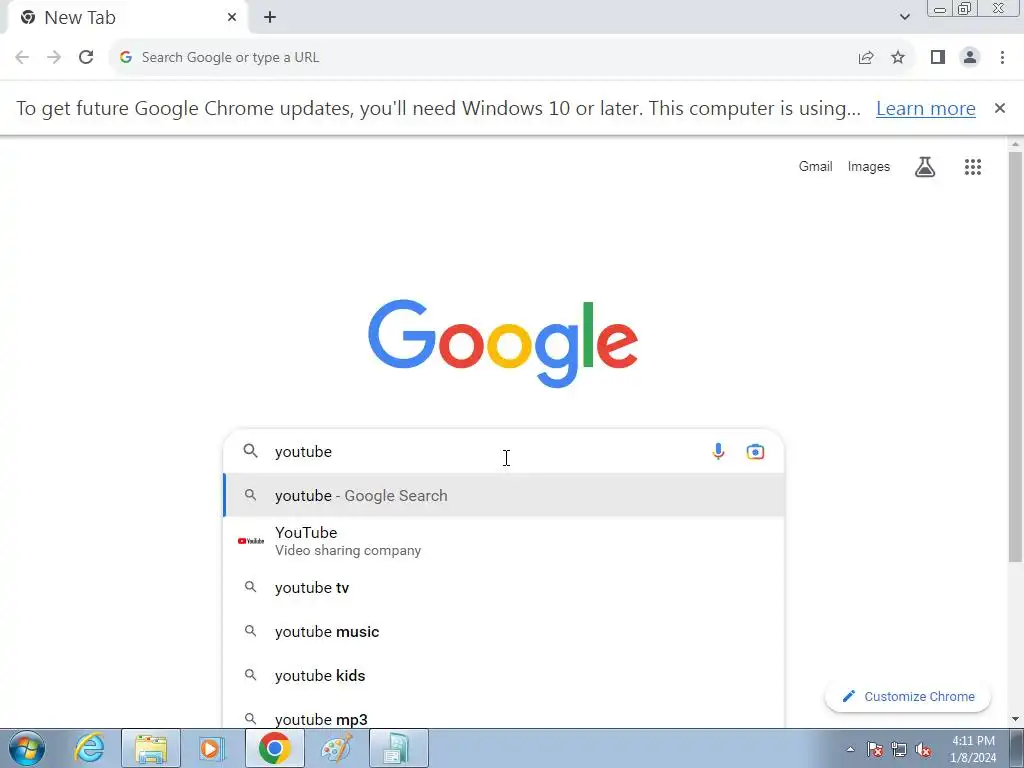Open Gmail link
The width and height of the screenshot is (1024, 768).
(x=815, y=167)
